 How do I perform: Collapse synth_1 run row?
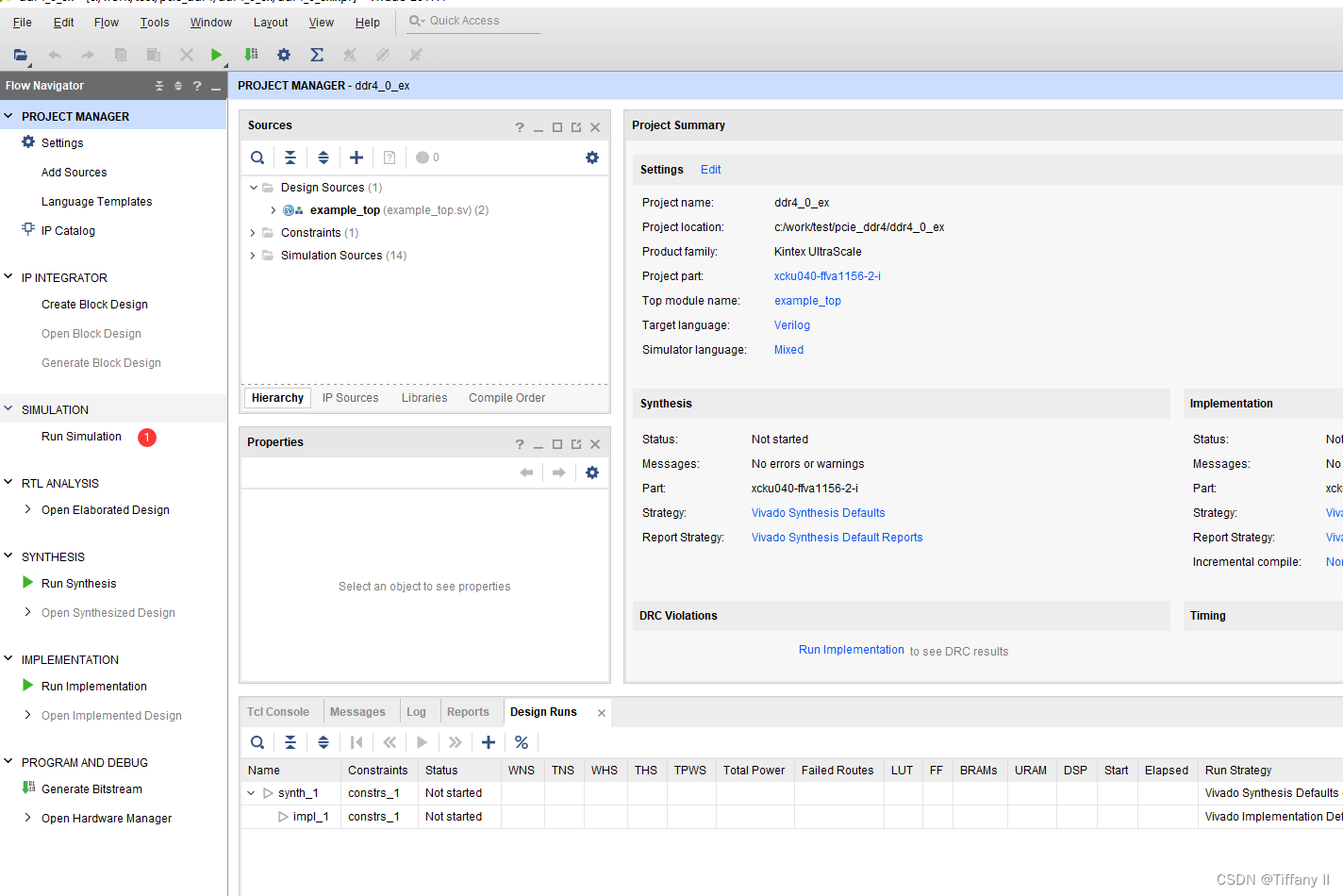tap(251, 793)
